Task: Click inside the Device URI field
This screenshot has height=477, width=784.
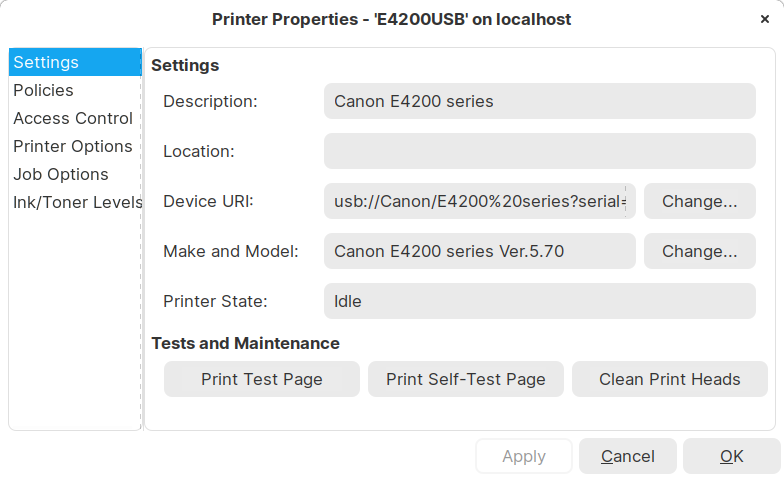Action: click(479, 201)
